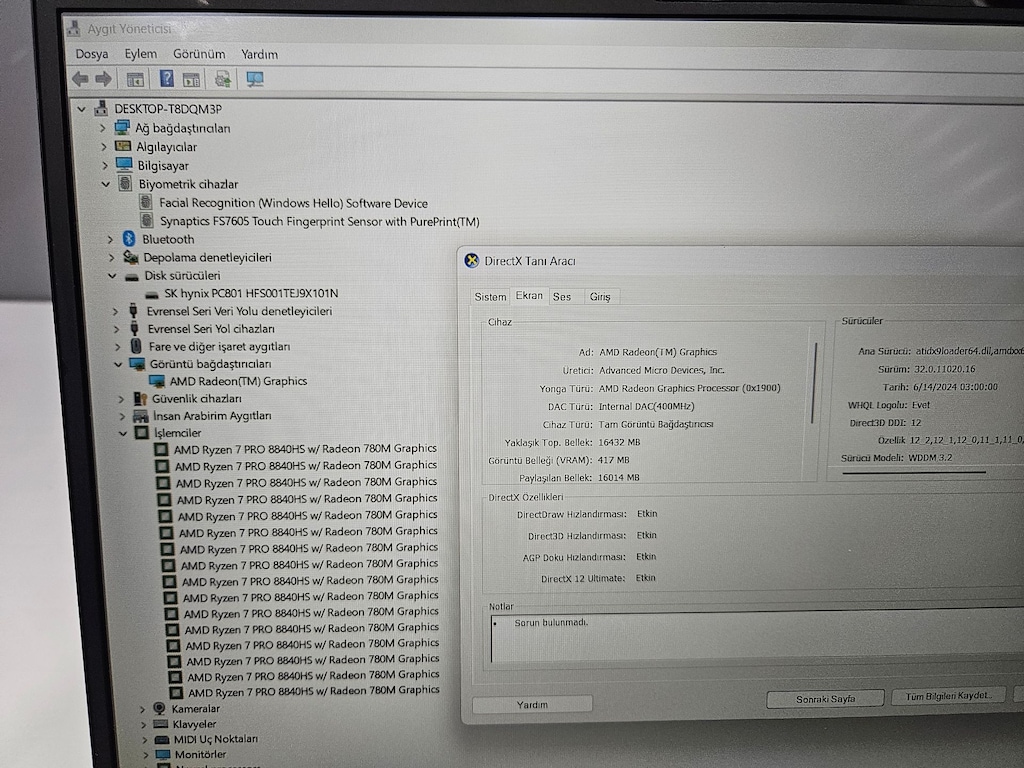The width and height of the screenshot is (1024, 768).
Task: Click the Fare ve diğer işaret aygıtları mouse icon
Action: coord(135,345)
